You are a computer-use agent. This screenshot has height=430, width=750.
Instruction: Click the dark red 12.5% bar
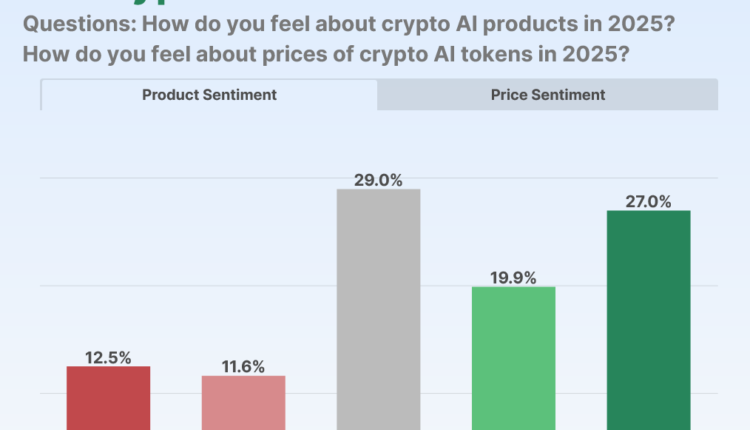click(x=108, y=398)
